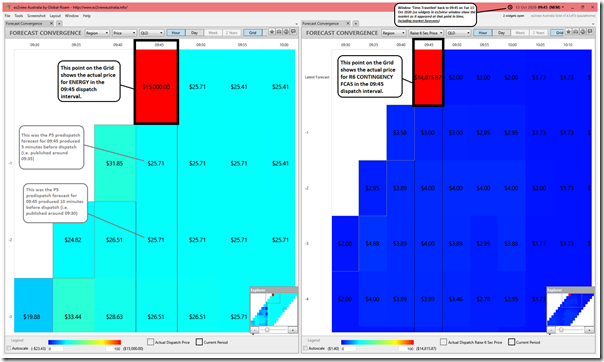The height and width of the screenshot is (362, 604).
Task: Select the Hour view button in right widget
Action: (483, 33)
